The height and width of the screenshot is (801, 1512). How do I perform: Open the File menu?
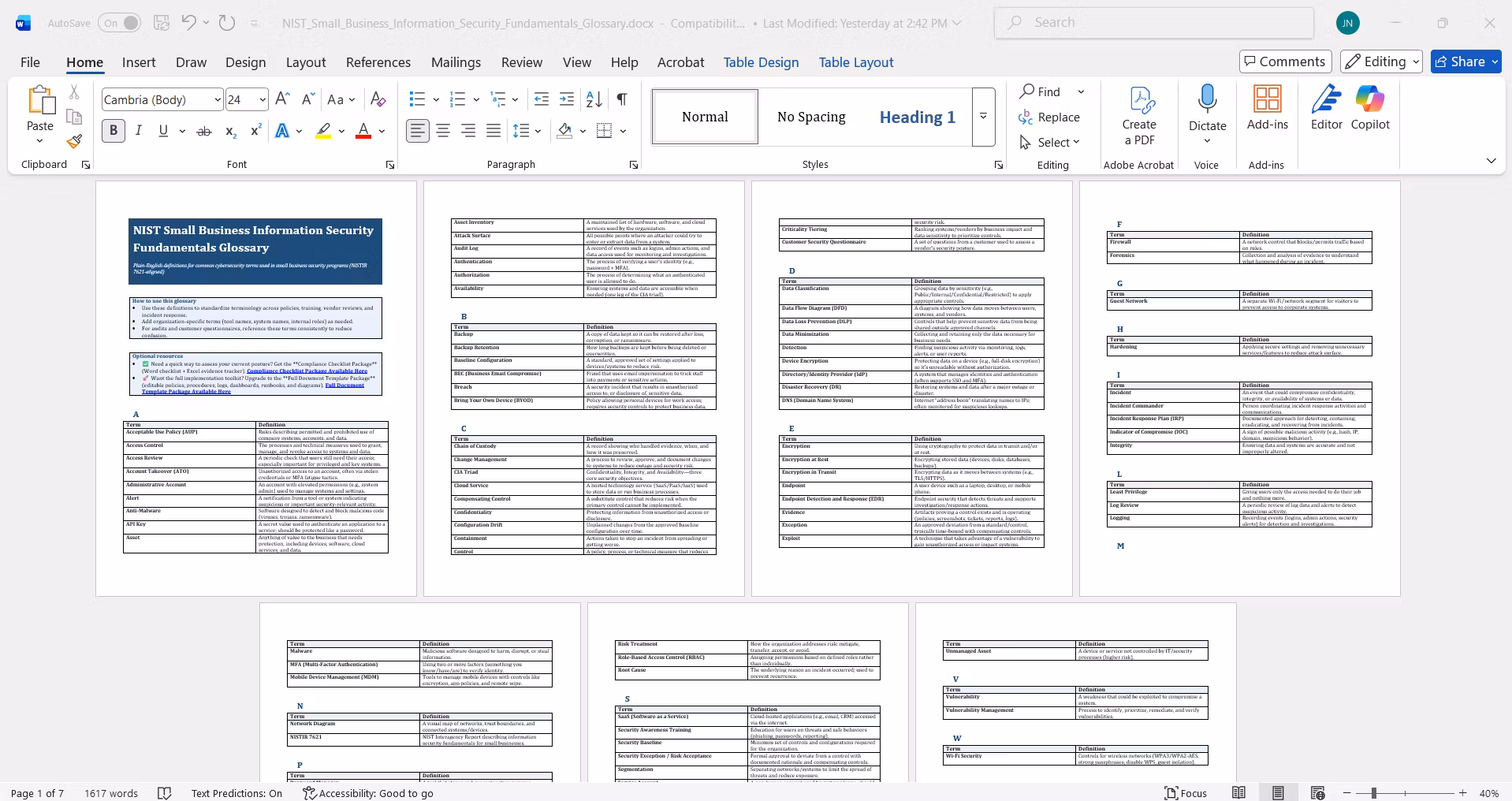[30, 62]
